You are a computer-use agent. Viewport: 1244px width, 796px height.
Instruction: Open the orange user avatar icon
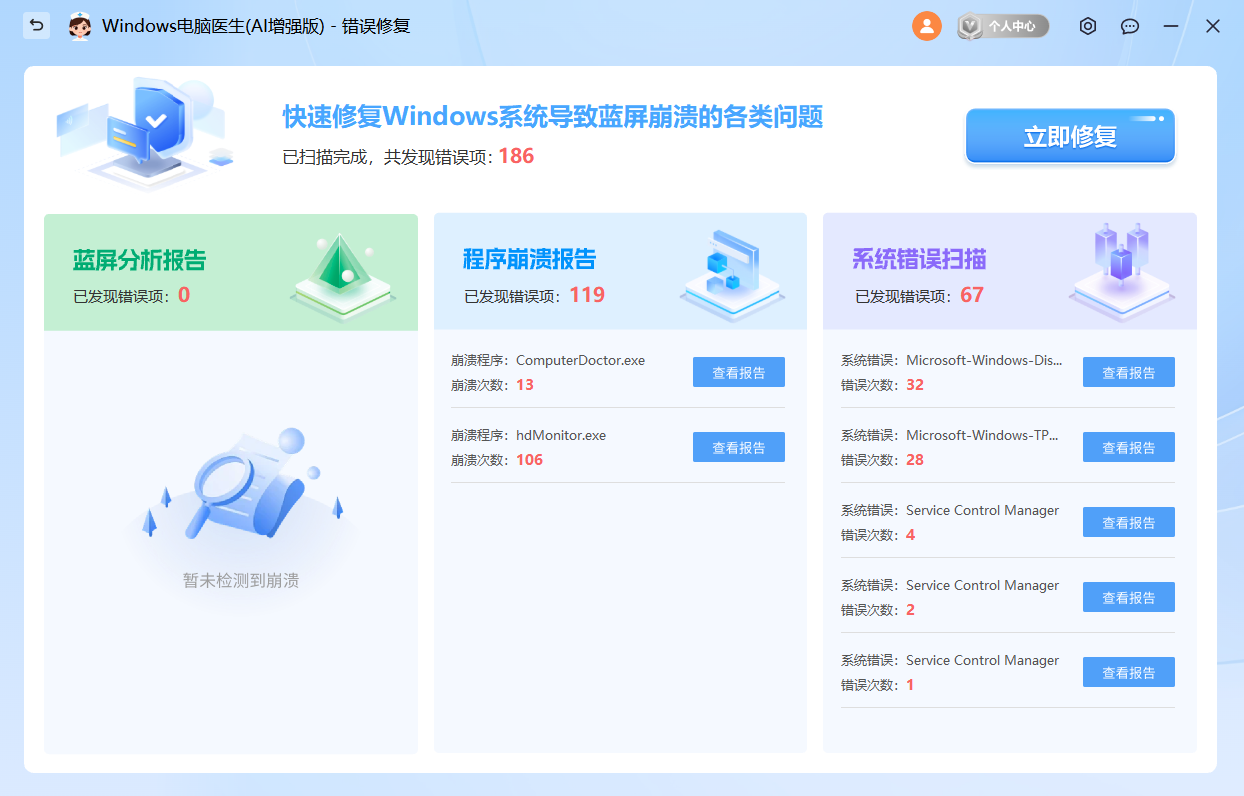(927, 26)
